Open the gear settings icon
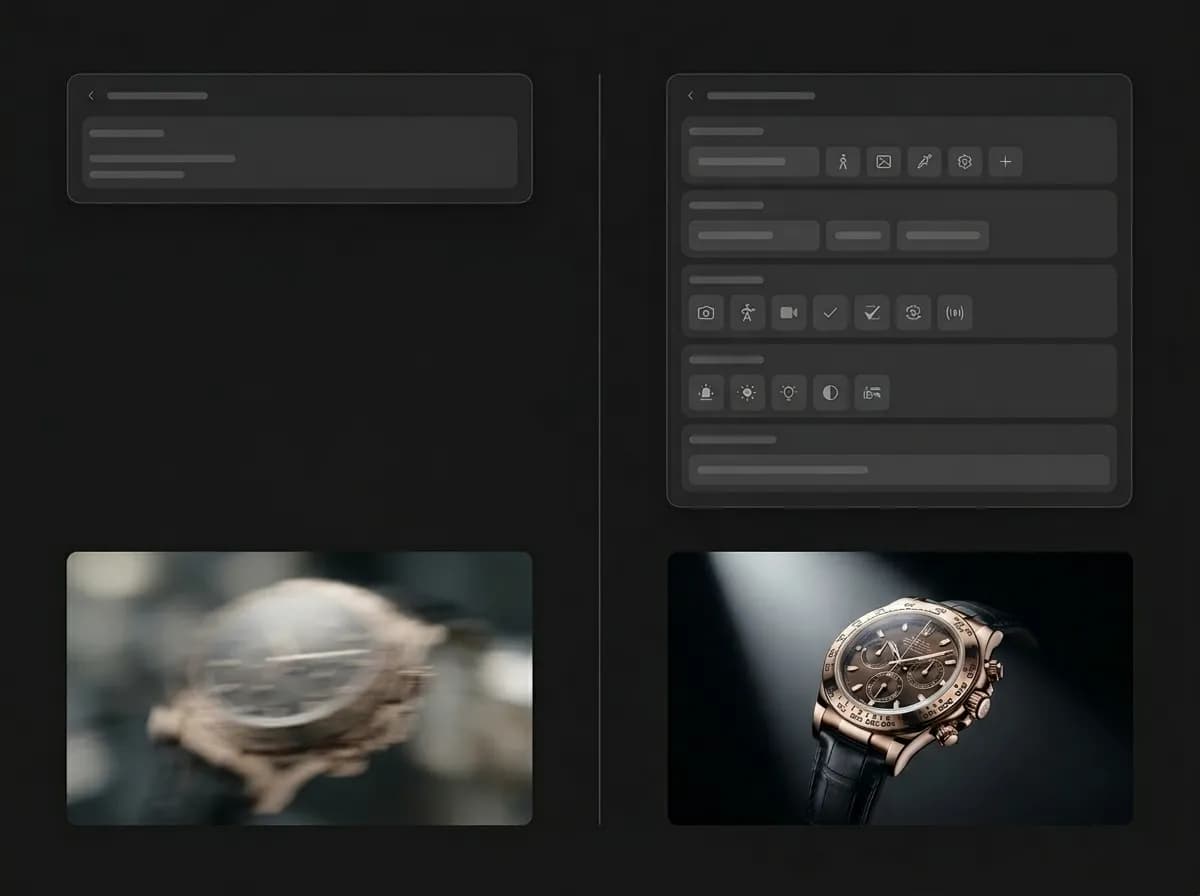 point(965,162)
